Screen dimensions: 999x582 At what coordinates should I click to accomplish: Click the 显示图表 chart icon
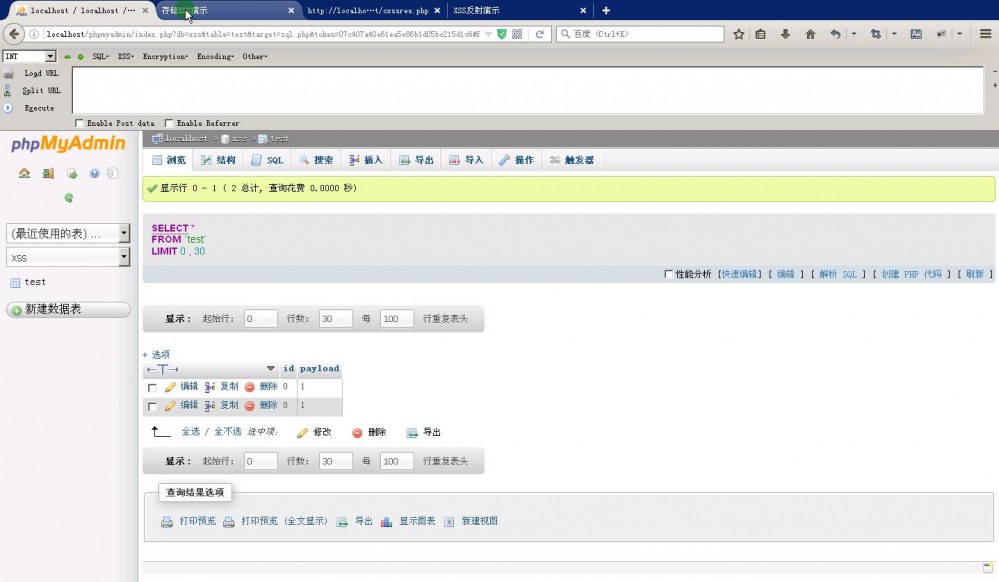point(386,521)
